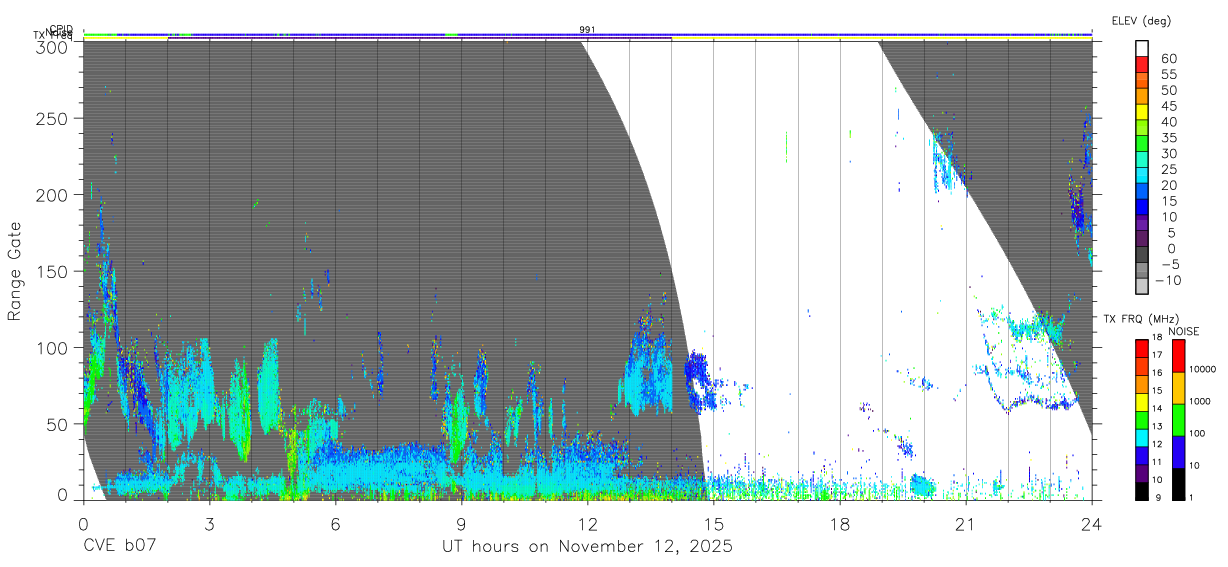The width and height of the screenshot is (1228, 567).
Task: Select the red 17–18 MHz TX FRQ swatch
Action: [x=1142, y=348]
